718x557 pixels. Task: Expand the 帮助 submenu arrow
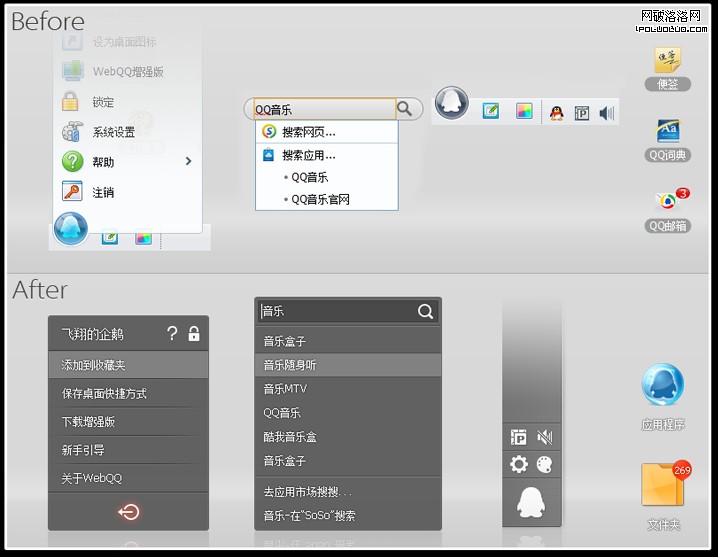click(x=188, y=162)
